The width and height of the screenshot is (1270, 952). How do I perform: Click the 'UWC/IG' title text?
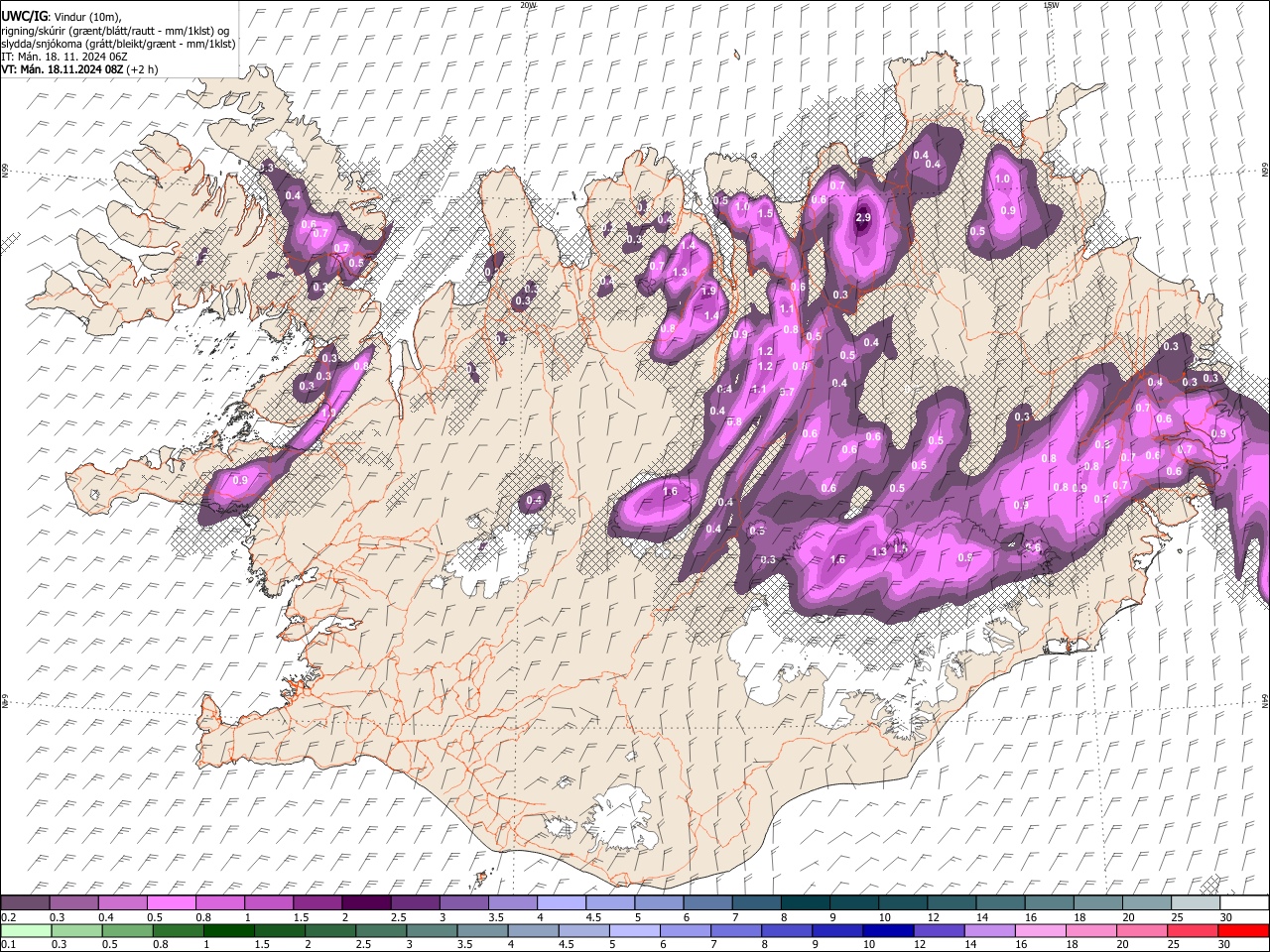24,17
